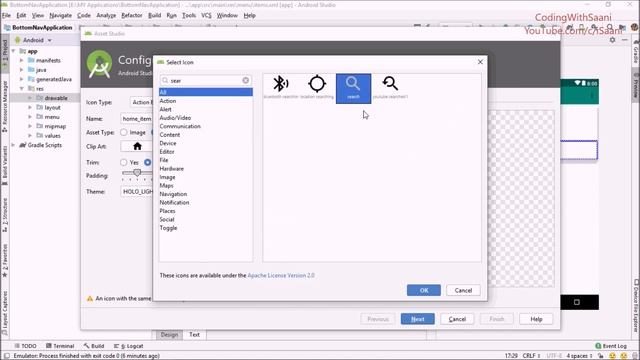The width and height of the screenshot is (640, 360).
Task: Open the Android project view dropdown
Action: coord(33,40)
